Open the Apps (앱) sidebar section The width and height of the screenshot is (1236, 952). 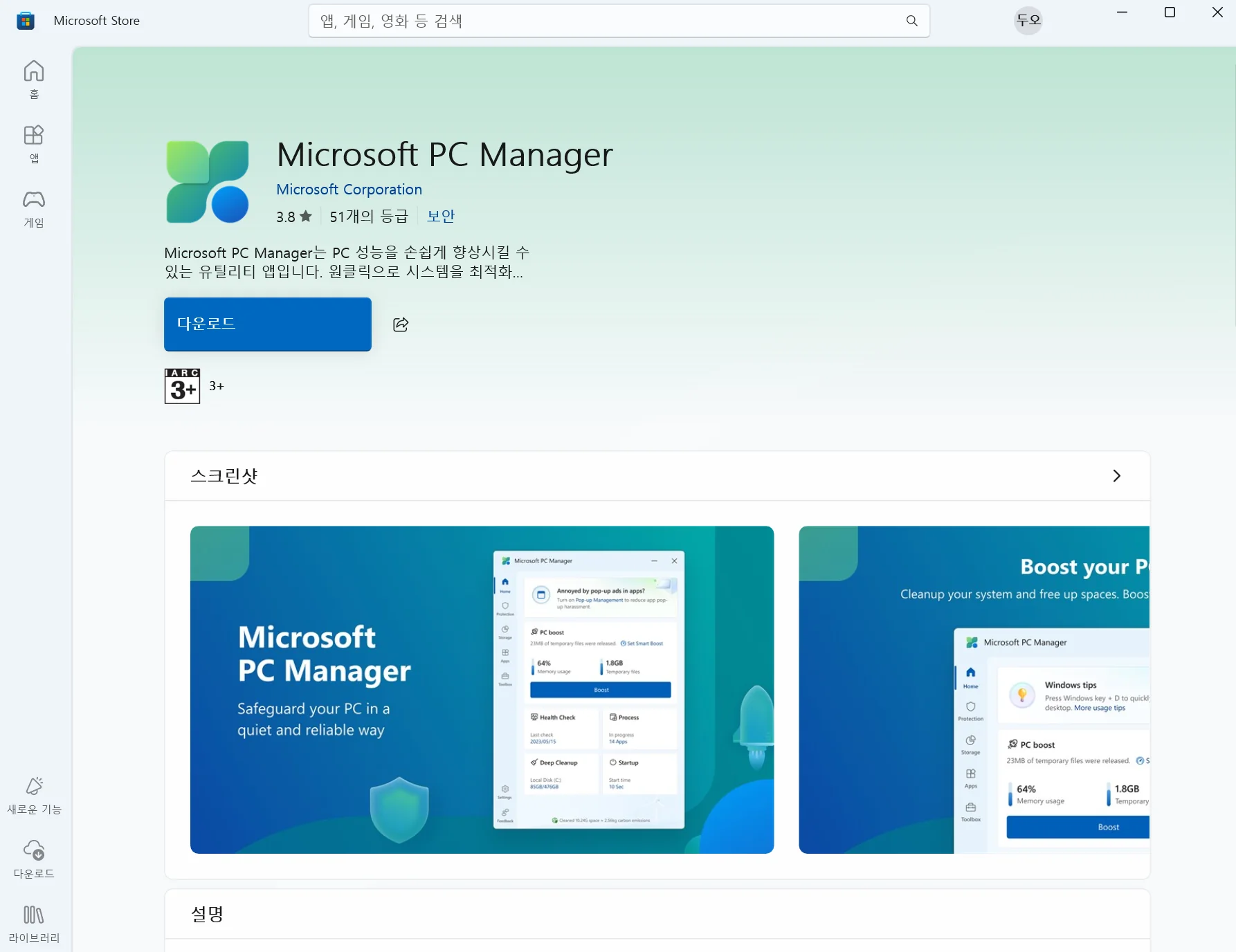click(x=34, y=144)
